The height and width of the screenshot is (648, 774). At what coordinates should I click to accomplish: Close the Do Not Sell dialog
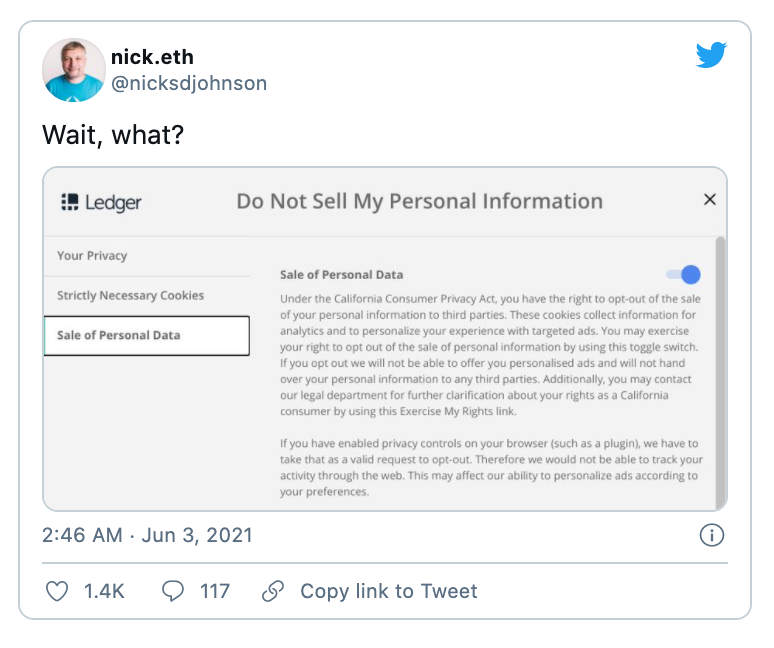tap(710, 200)
